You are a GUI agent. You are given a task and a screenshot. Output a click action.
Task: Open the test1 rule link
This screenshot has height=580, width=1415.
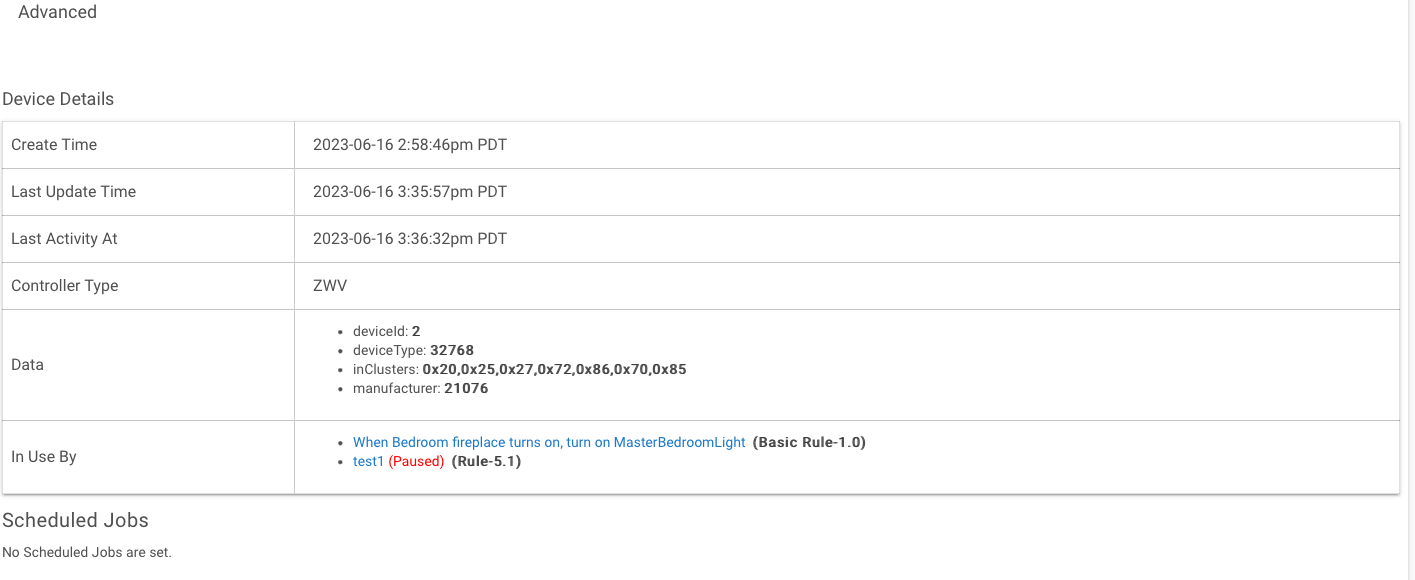click(368, 461)
